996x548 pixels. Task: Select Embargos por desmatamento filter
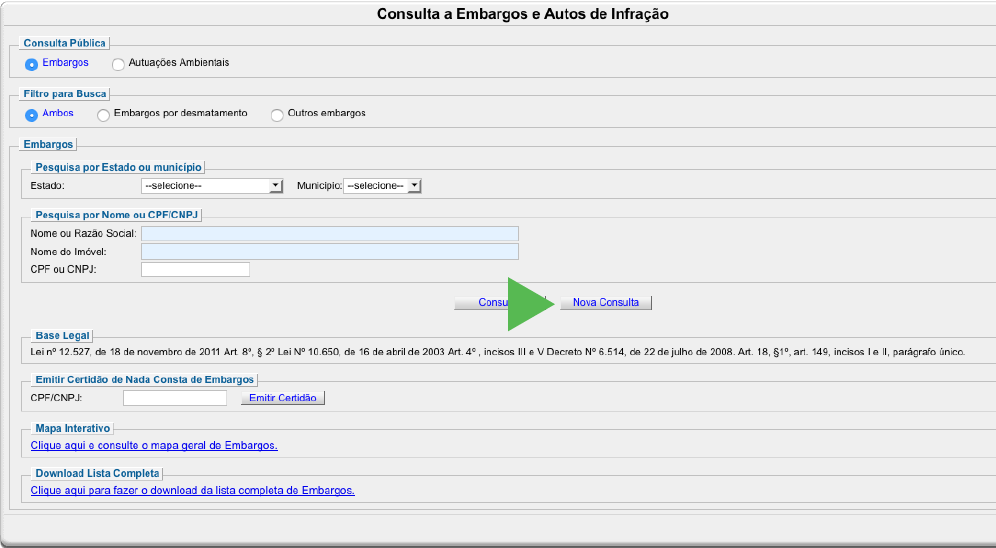[x=104, y=115]
